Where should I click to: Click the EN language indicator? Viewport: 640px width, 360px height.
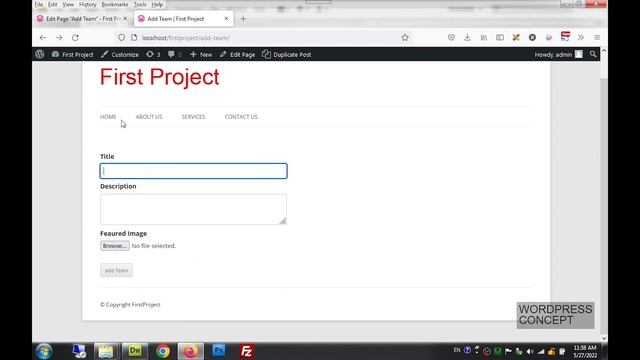click(457, 350)
